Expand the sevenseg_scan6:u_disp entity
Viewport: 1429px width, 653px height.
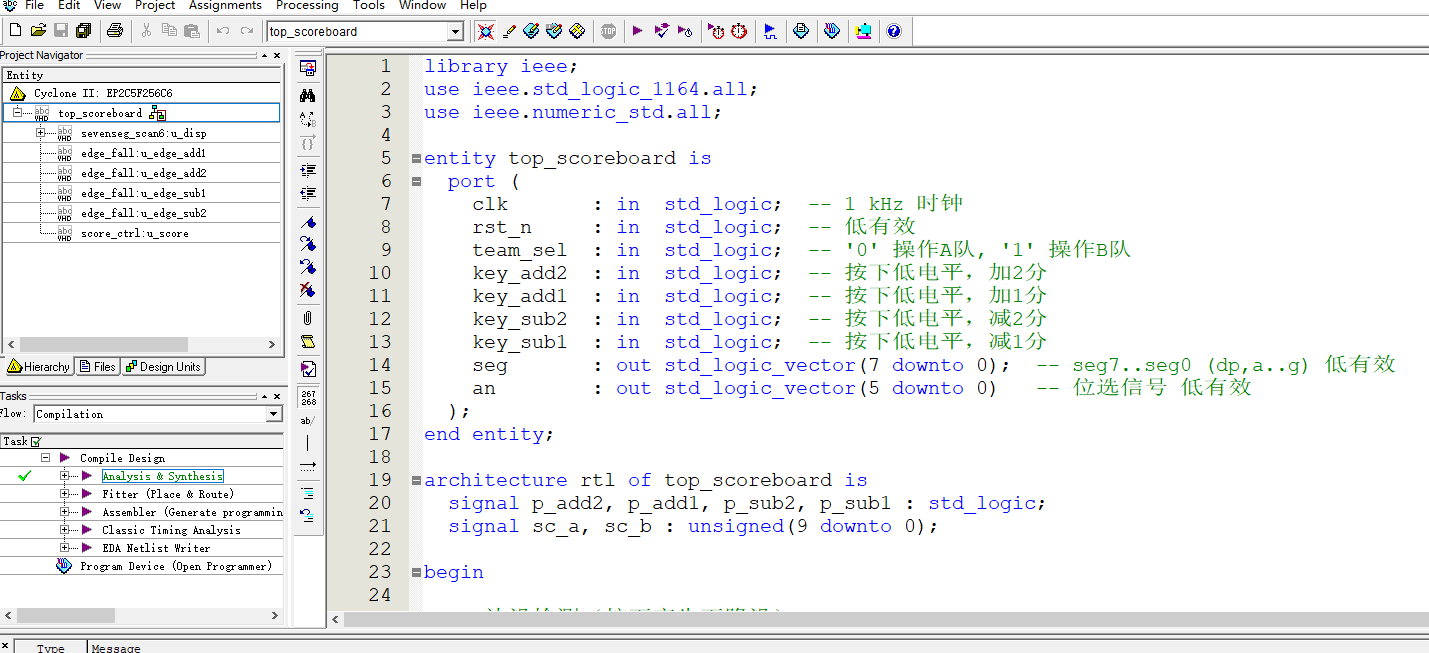[41, 133]
